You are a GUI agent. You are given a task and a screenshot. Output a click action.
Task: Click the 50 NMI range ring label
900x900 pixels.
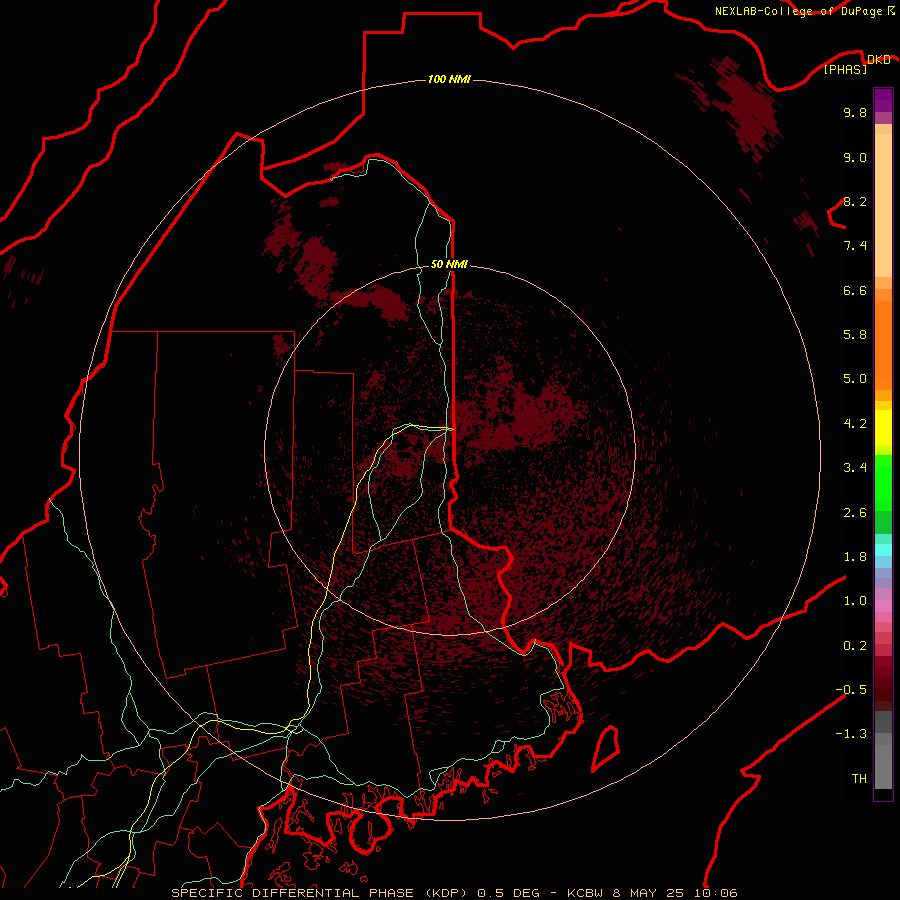[449, 265]
